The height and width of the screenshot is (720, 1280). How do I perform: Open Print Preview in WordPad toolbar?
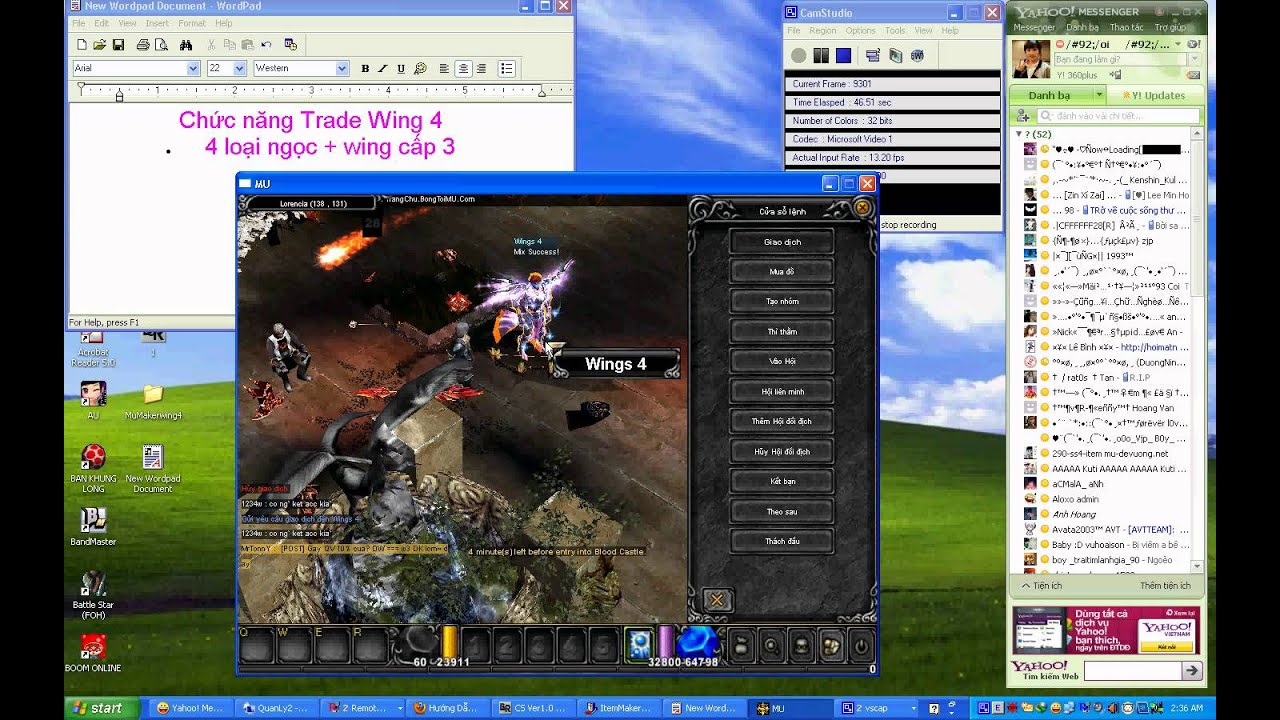point(161,45)
